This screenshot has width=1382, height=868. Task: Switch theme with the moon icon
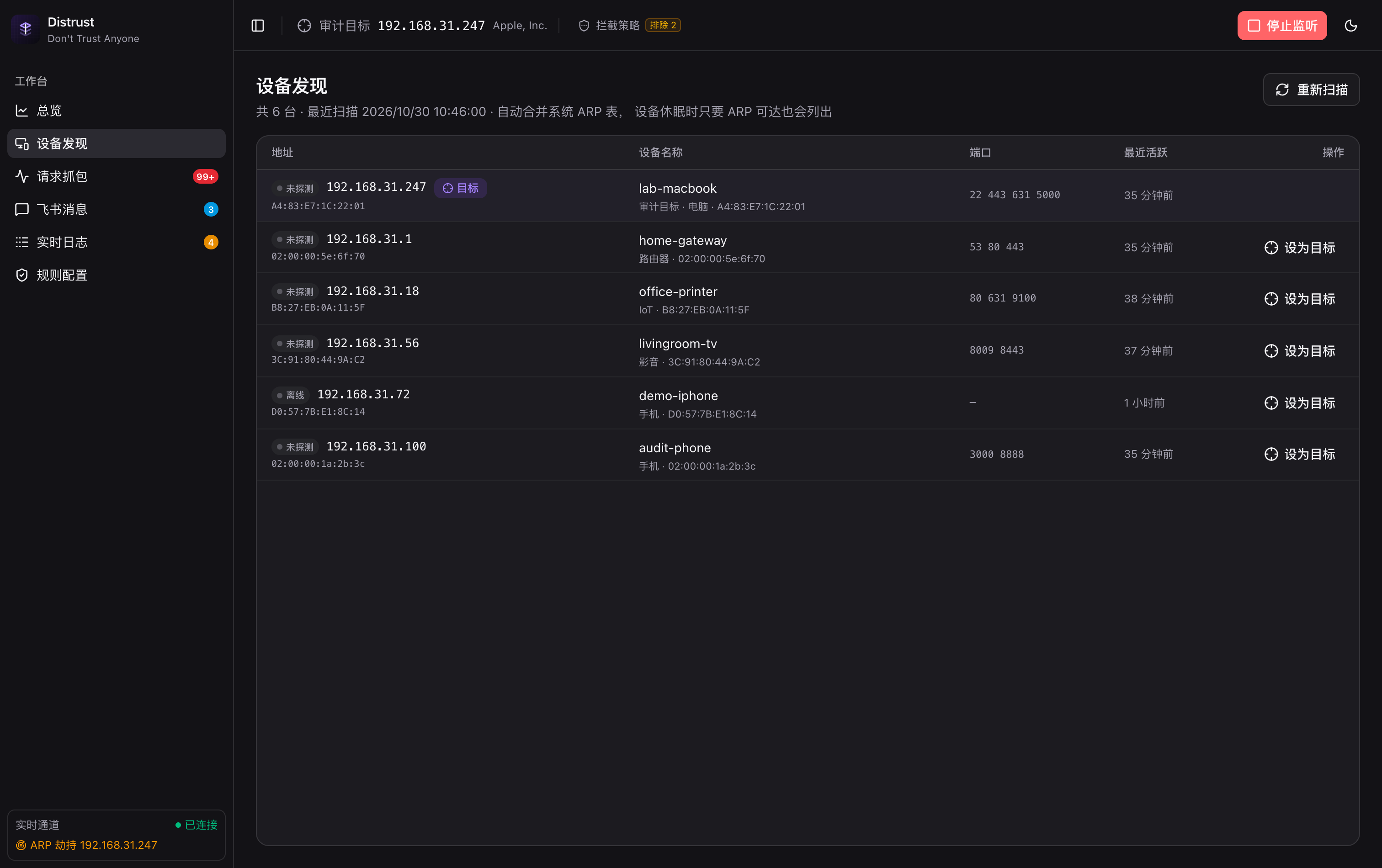(1350, 26)
